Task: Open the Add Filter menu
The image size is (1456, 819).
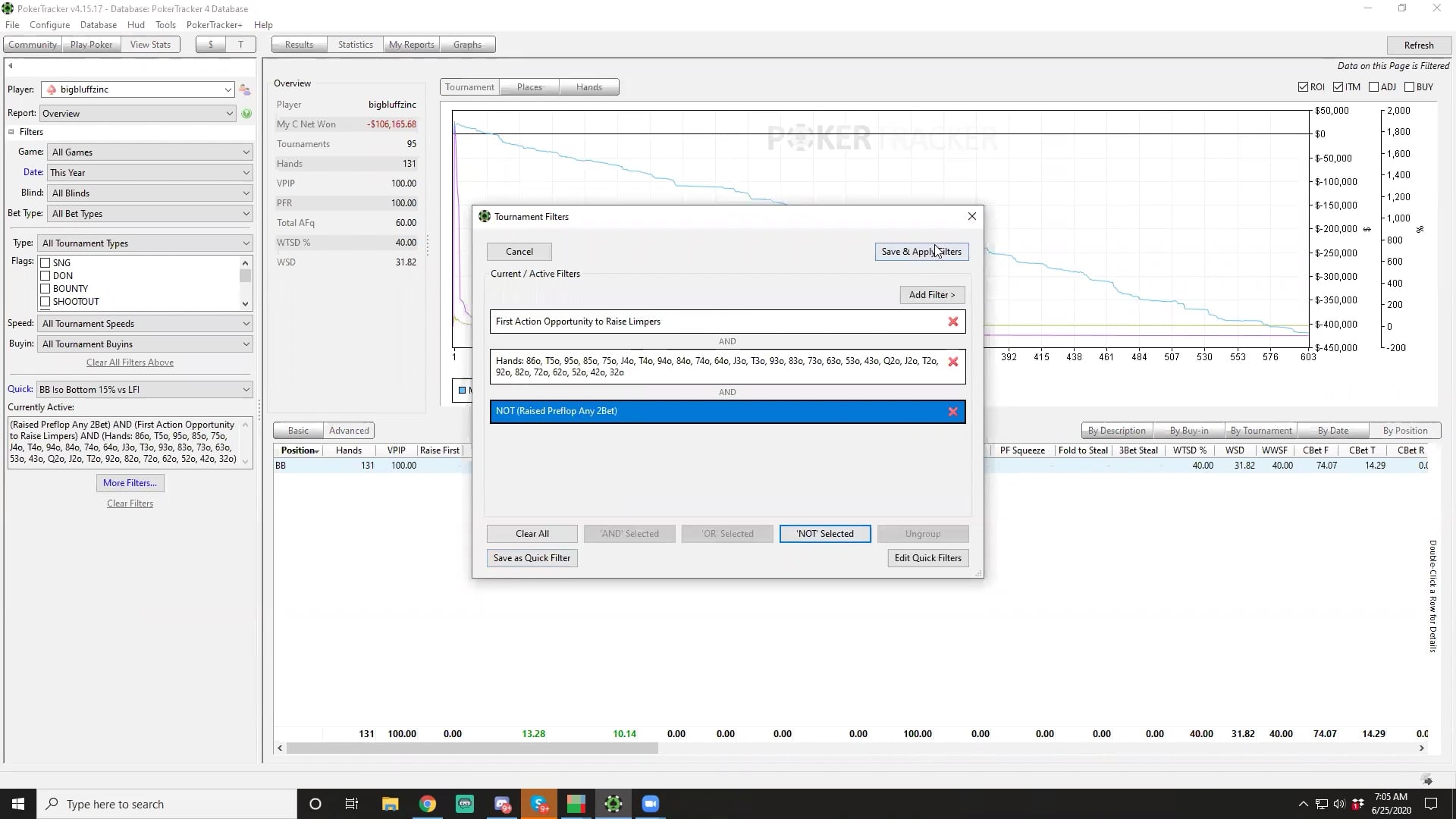Action: pos(931,295)
